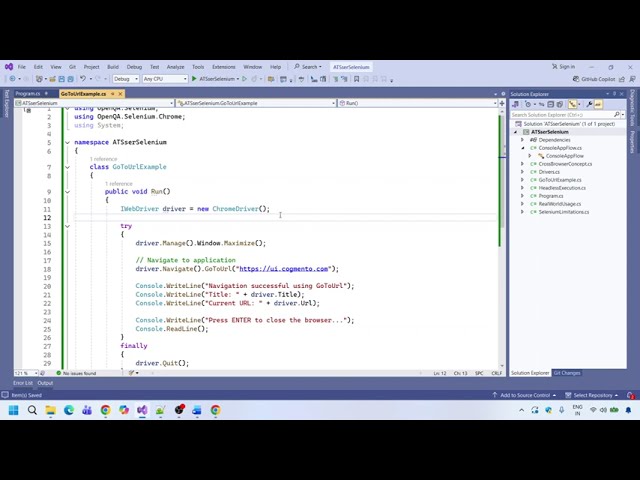Click the split editor icon above the scrollbar

(502, 103)
